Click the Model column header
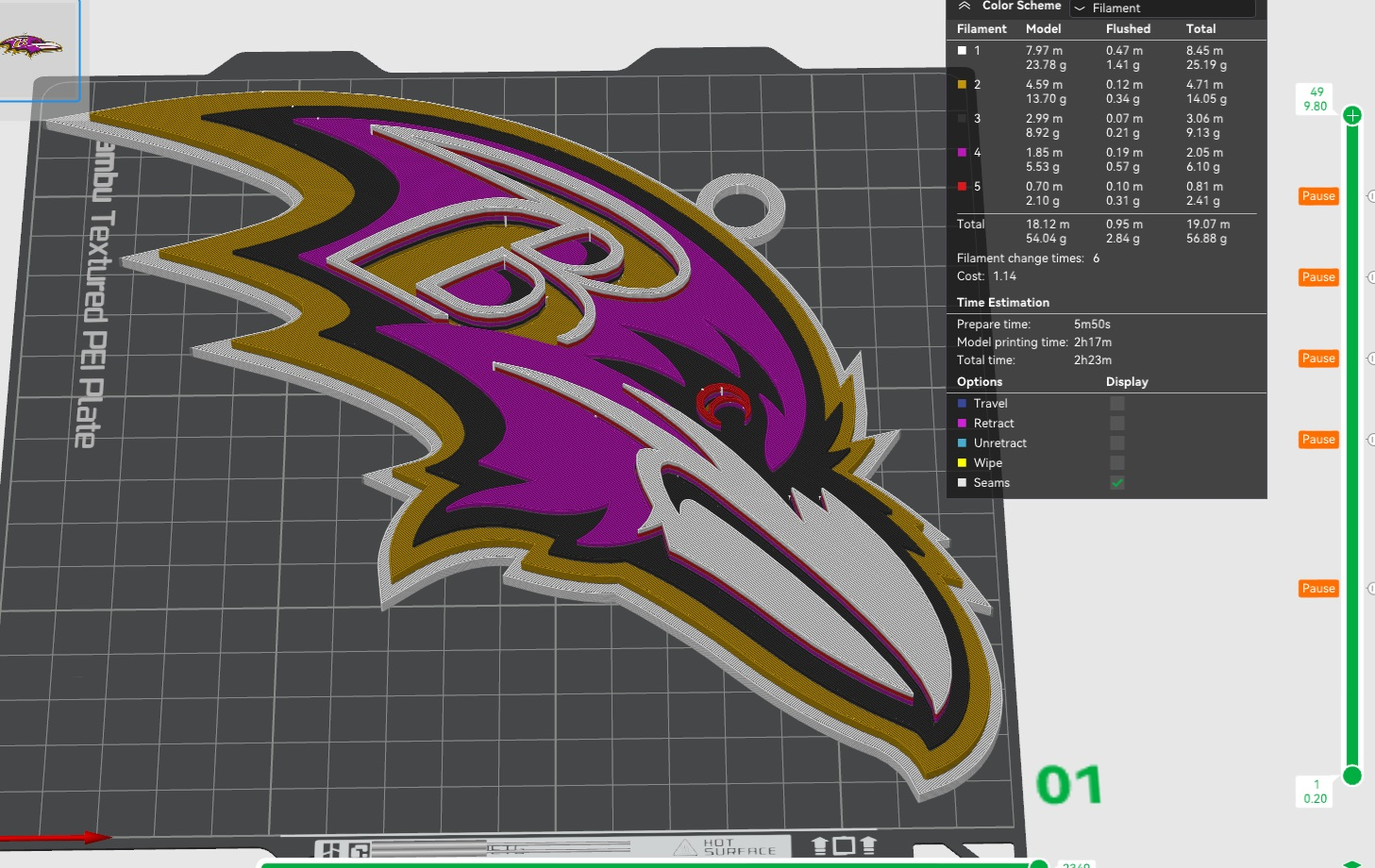The image size is (1375, 868). 1044,29
